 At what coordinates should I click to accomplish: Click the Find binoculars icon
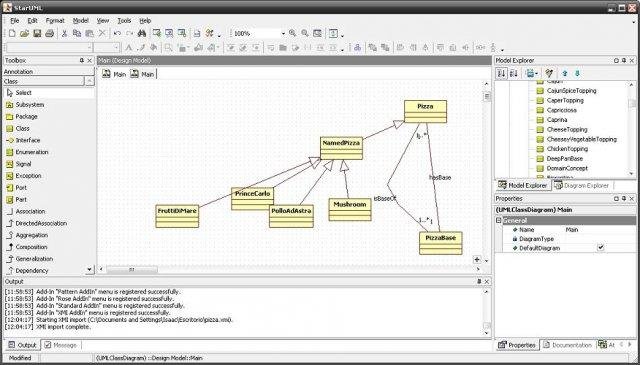(x=142, y=33)
